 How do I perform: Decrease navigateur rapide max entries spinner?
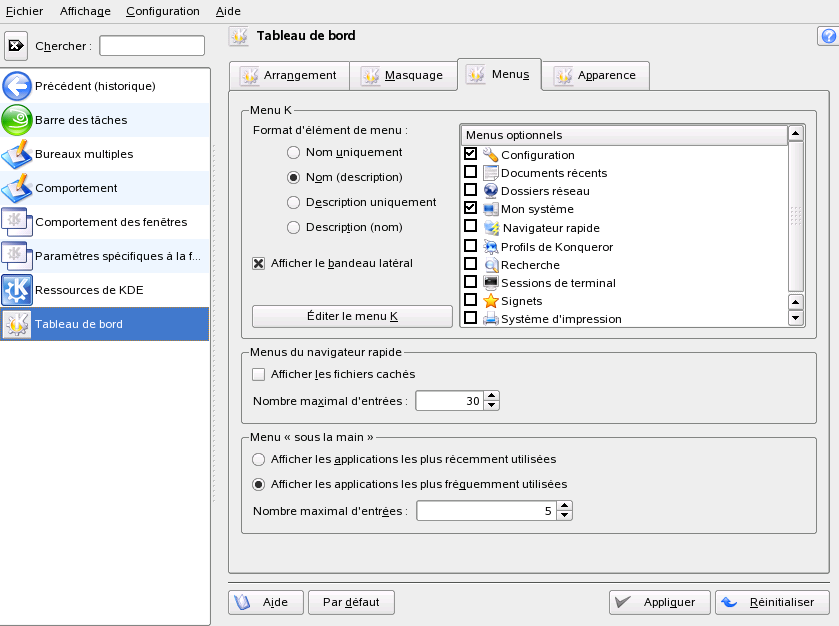(492, 406)
